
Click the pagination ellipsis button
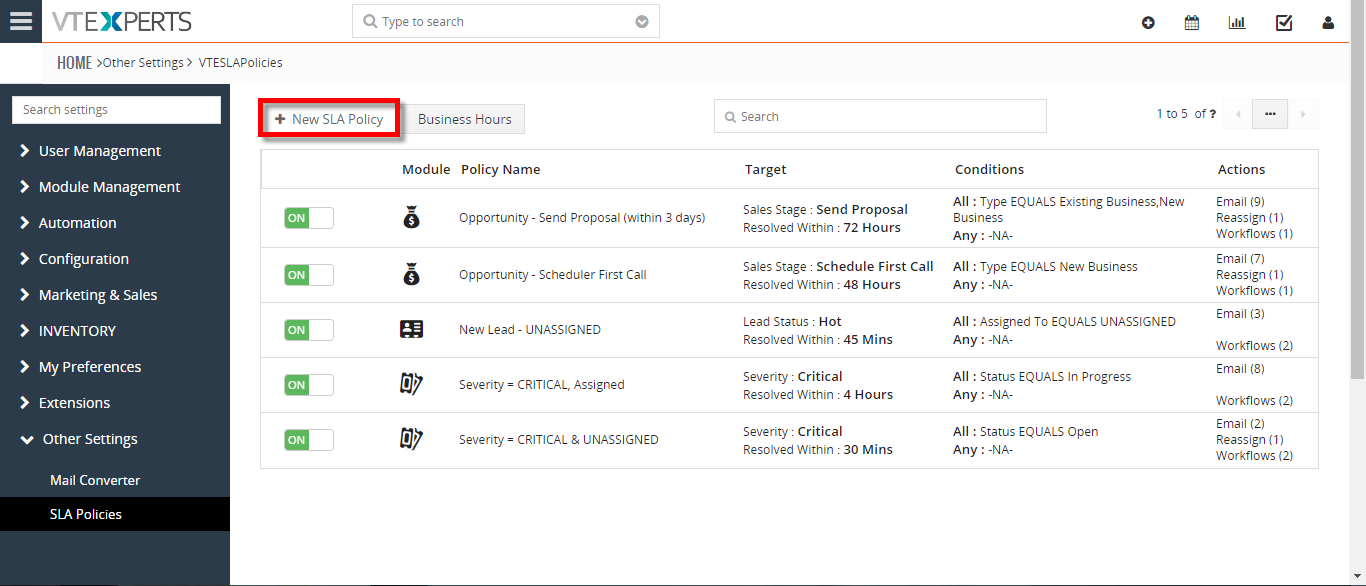[x=1270, y=114]
